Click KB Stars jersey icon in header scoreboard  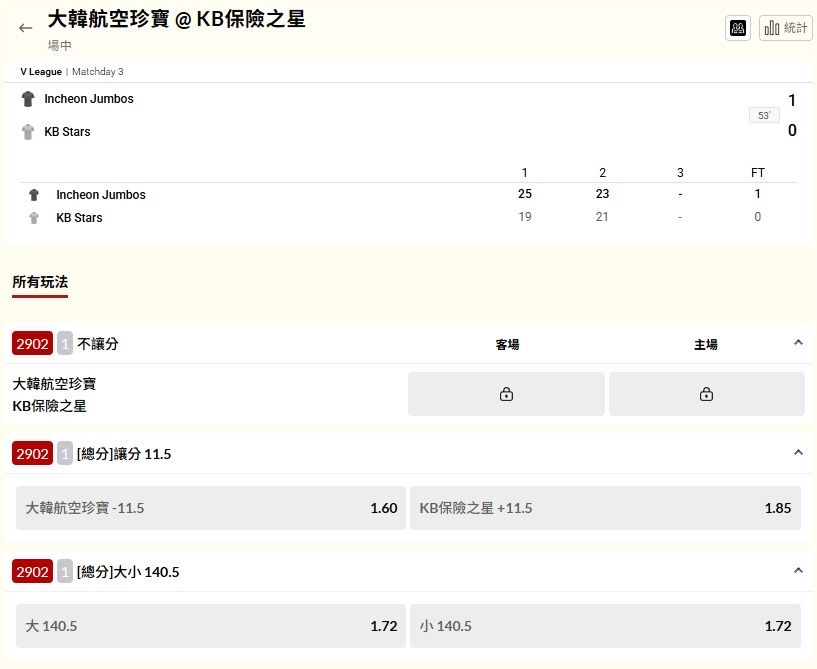(x=28, y=132)
